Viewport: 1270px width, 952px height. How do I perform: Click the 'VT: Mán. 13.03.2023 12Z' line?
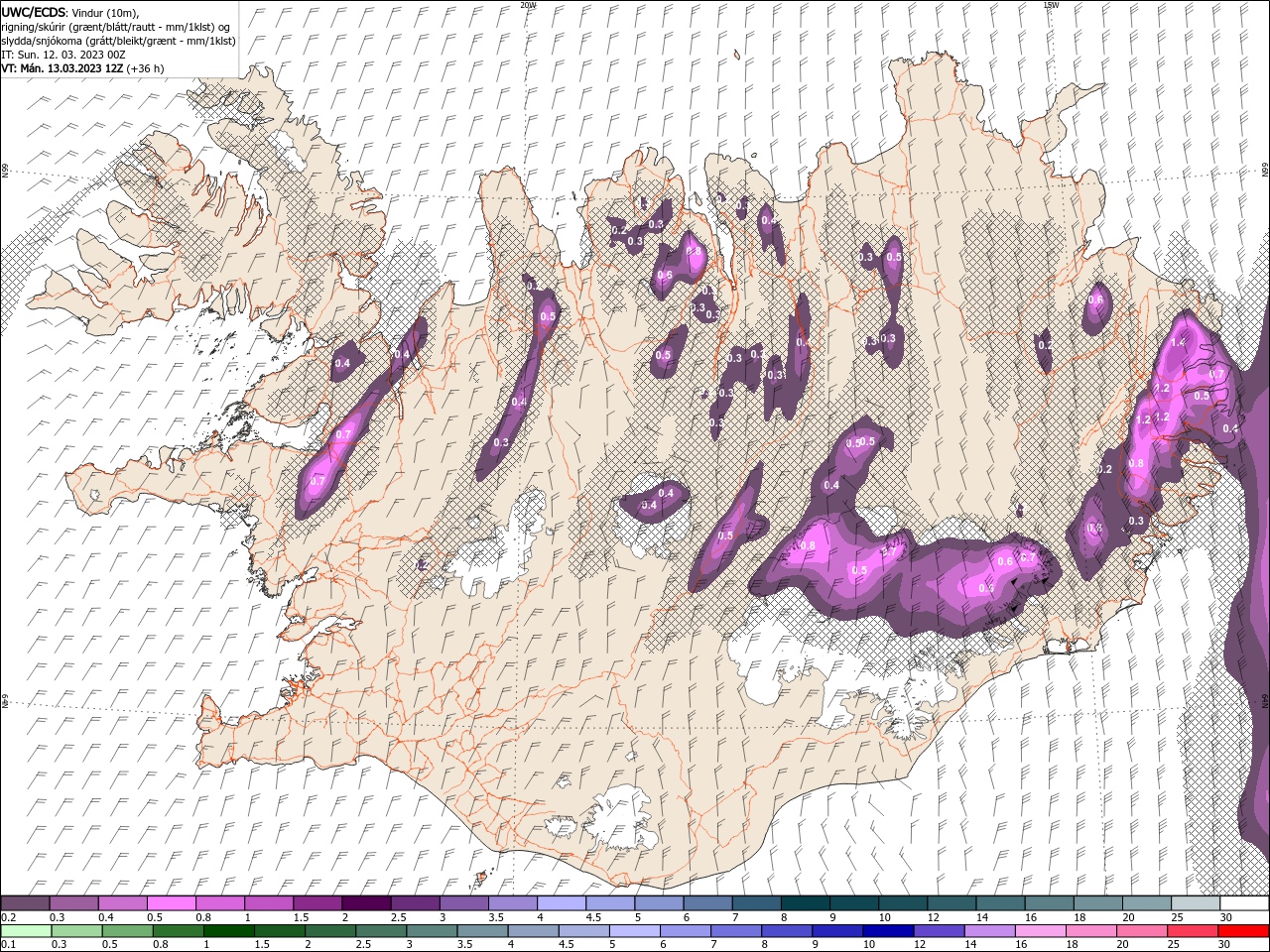click(x=63, y=68)
